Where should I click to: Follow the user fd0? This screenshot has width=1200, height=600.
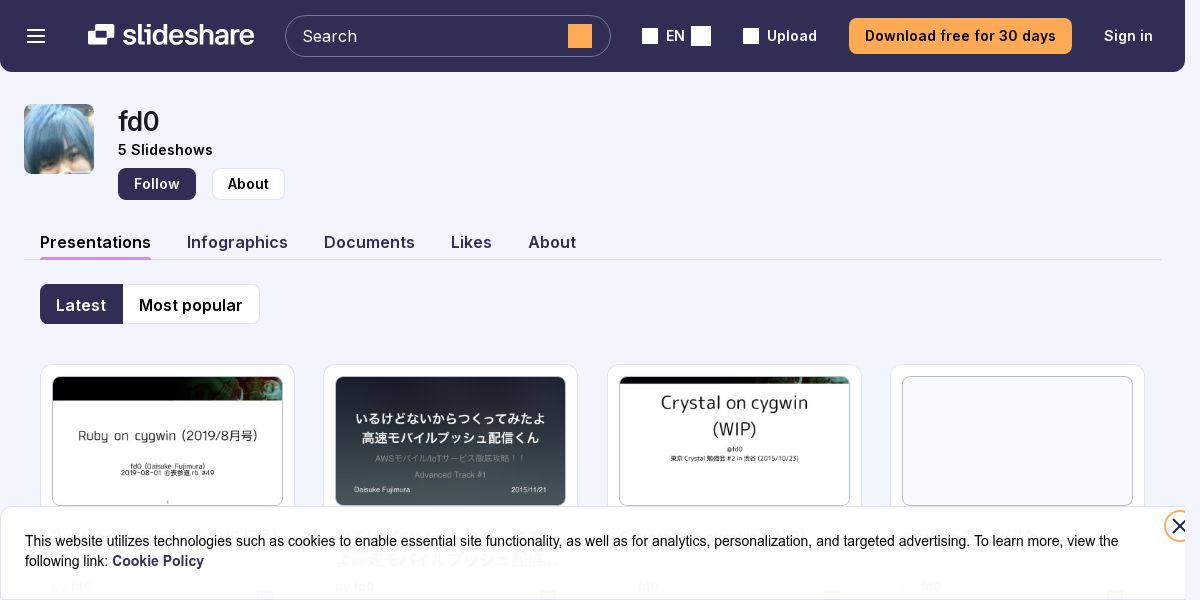click(157, 184)
